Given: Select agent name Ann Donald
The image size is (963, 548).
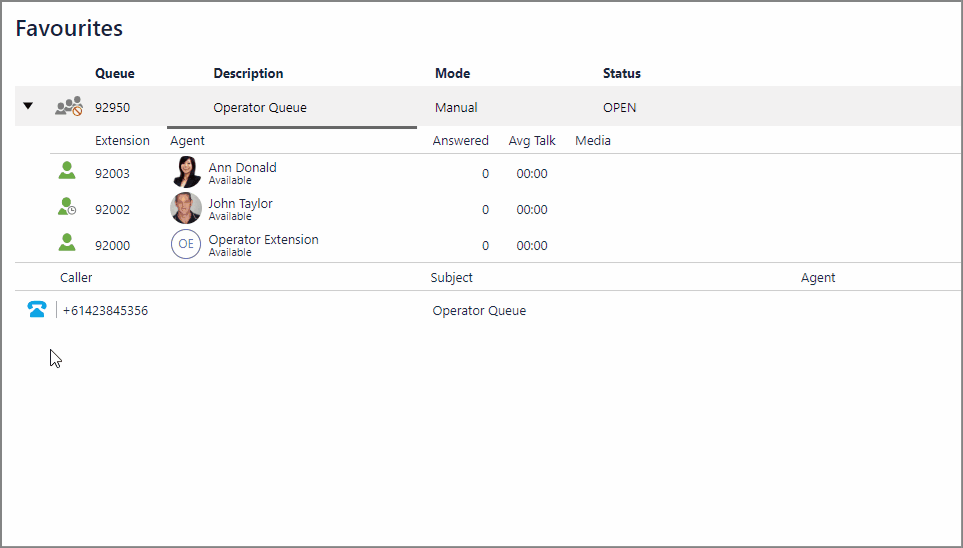Looking at the screenshot, I should click(x=243, y=167).
